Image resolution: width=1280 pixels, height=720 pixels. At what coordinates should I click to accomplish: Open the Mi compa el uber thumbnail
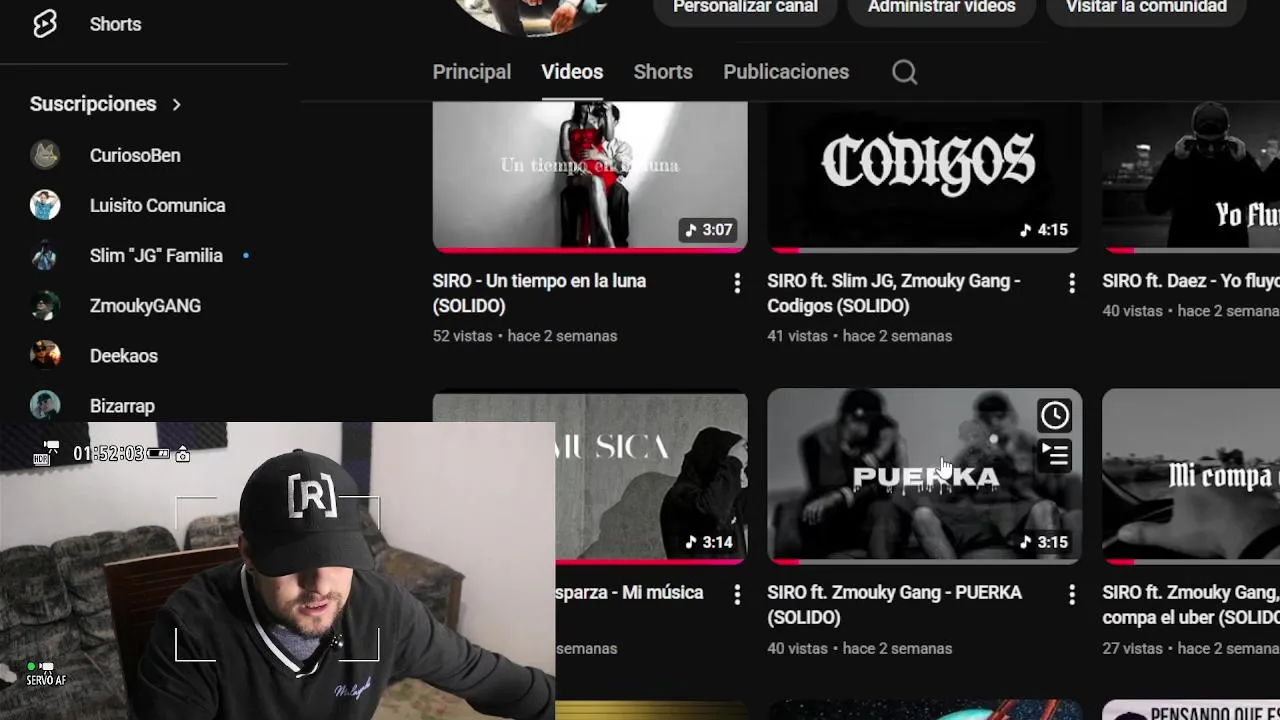(1191, 476)
